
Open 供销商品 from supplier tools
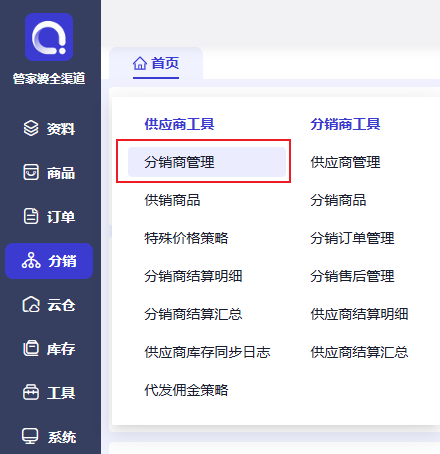172,200
